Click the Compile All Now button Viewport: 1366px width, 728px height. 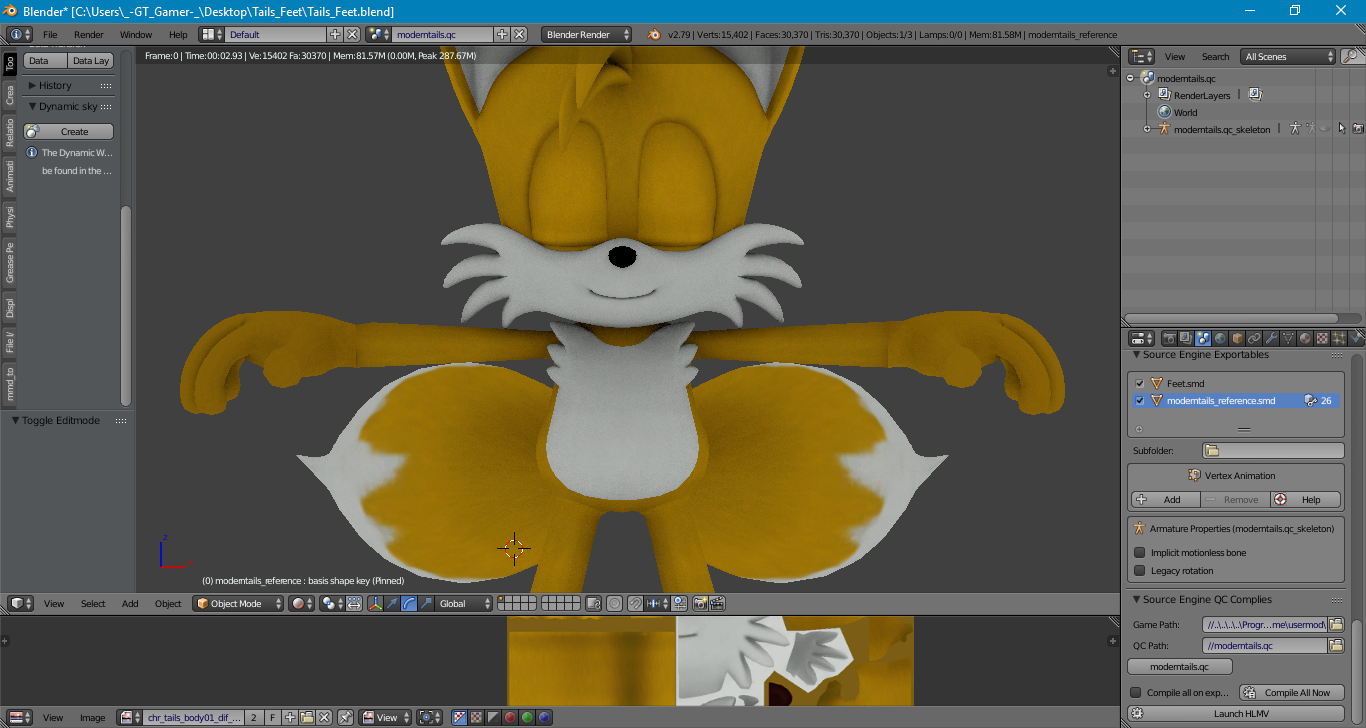tap(1291, 693)
